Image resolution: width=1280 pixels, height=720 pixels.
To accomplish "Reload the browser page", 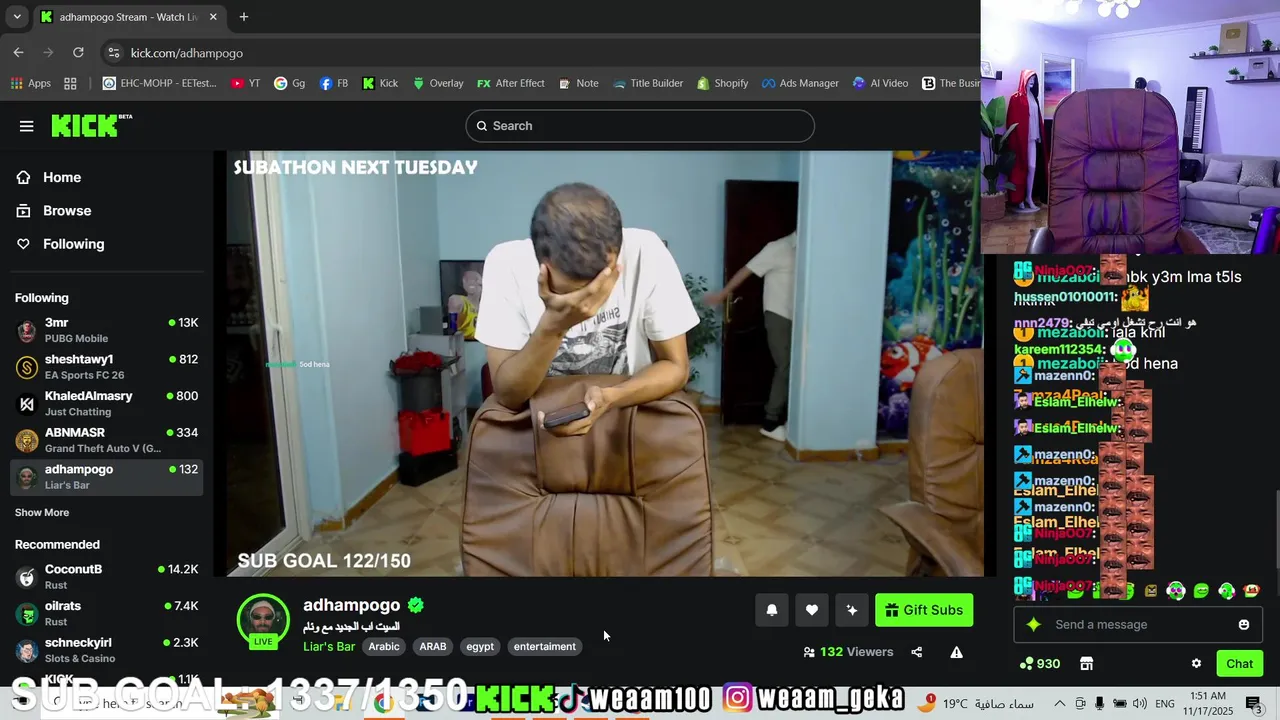I will click(x=78, y=53).
